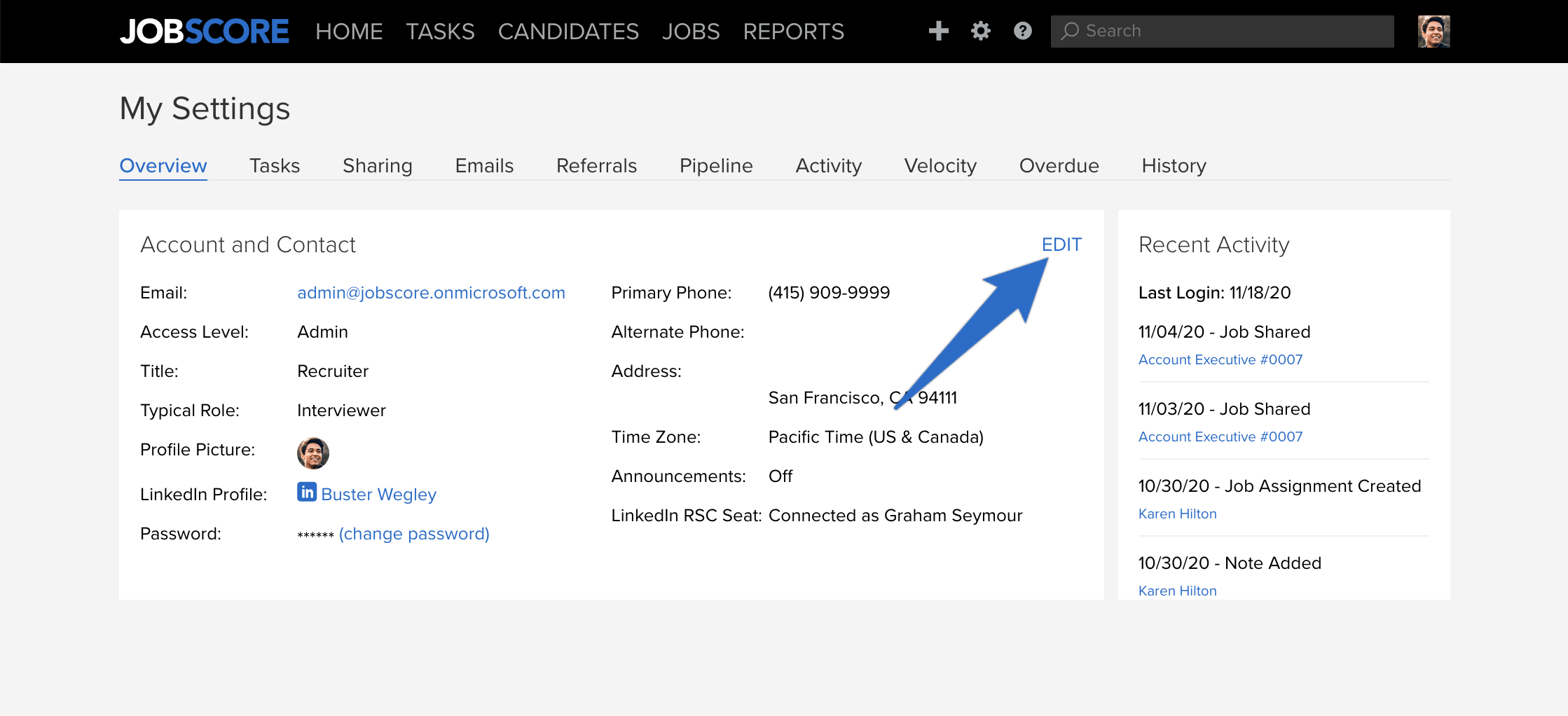Click the plus add icon in header

(938, 31)
